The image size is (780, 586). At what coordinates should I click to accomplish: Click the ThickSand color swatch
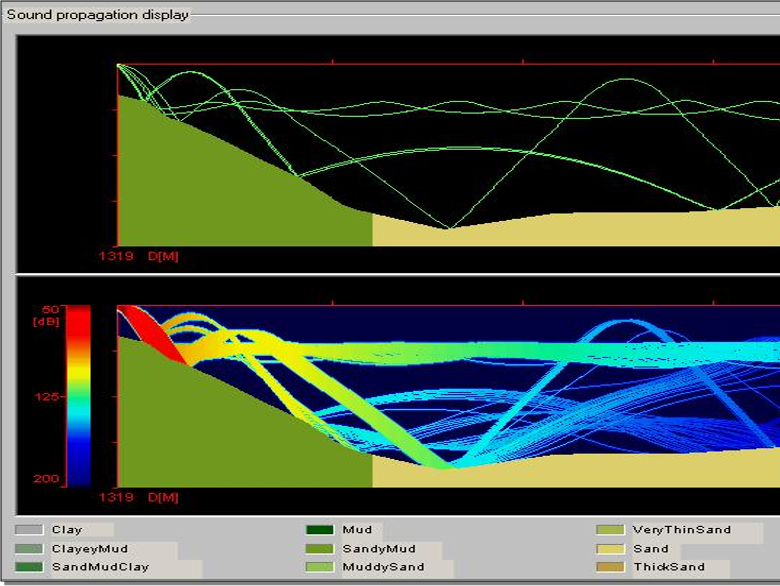(x=610, y=567)
